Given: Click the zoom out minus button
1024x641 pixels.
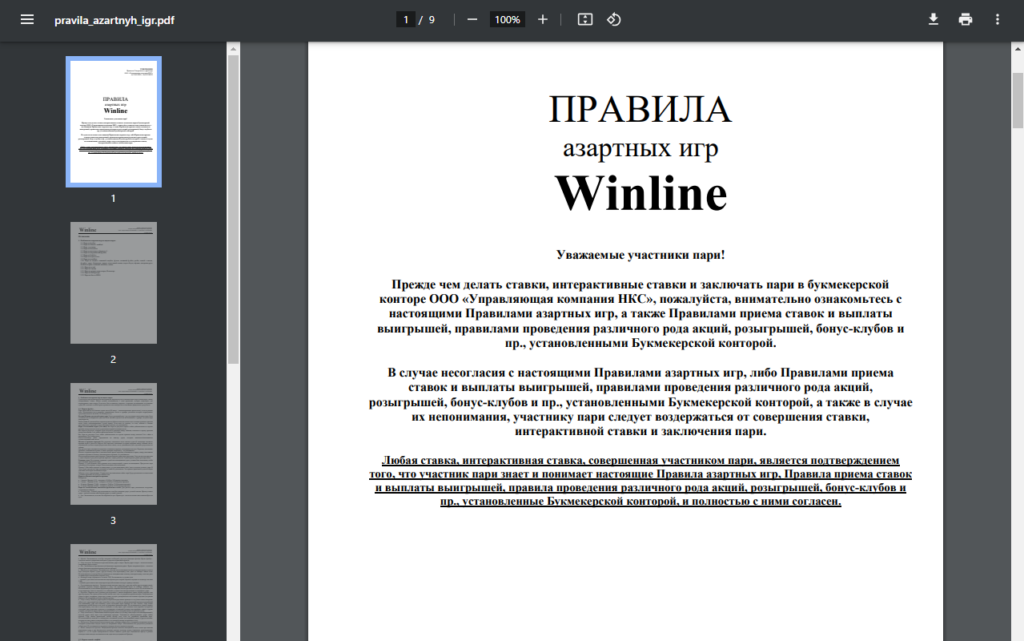Looking at the screenshot, I should [472, 20].
